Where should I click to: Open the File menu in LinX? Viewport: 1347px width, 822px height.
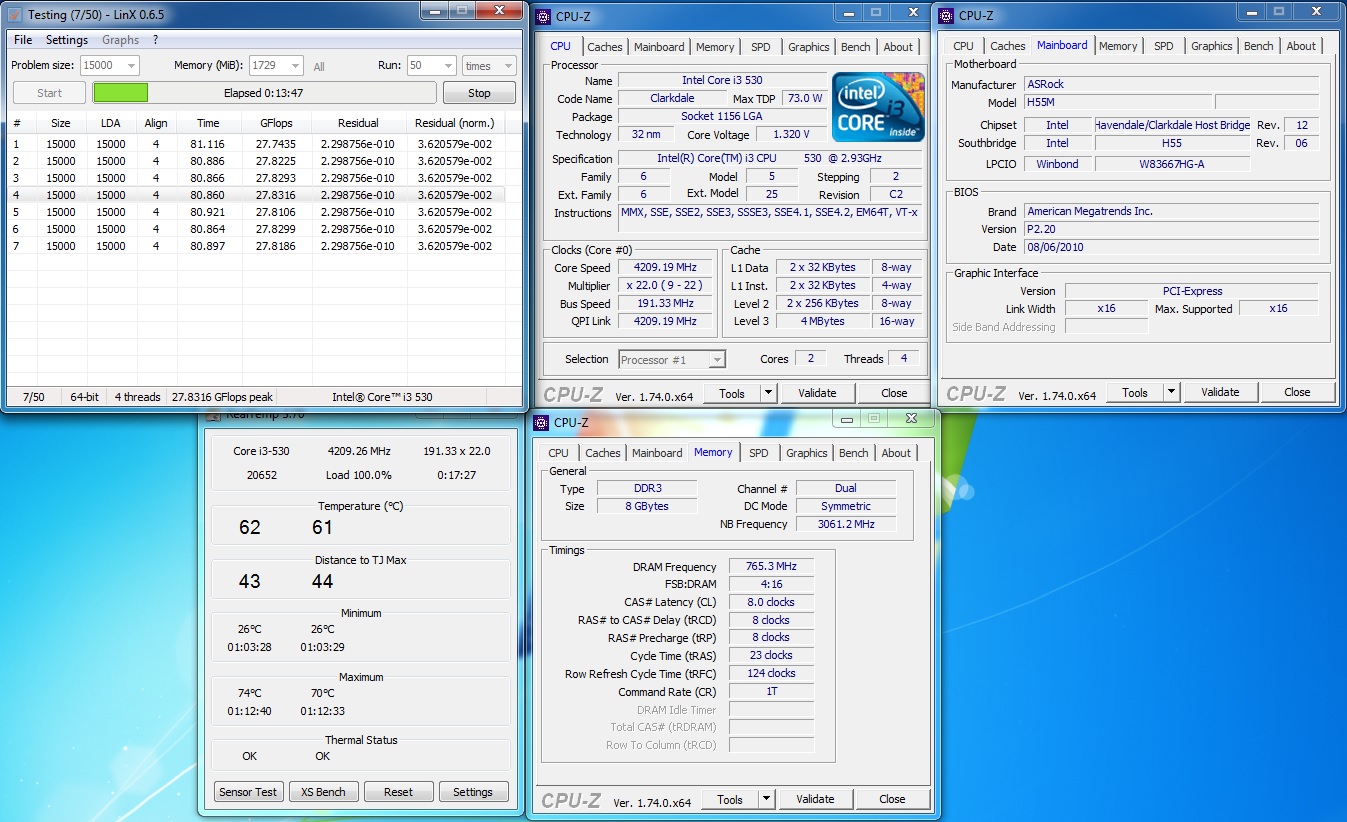point(23,40)
